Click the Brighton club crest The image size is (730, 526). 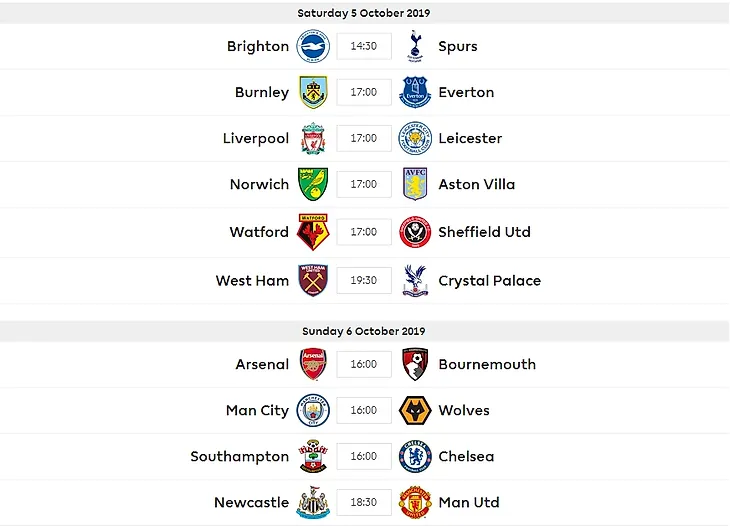(x=313, y=46)
